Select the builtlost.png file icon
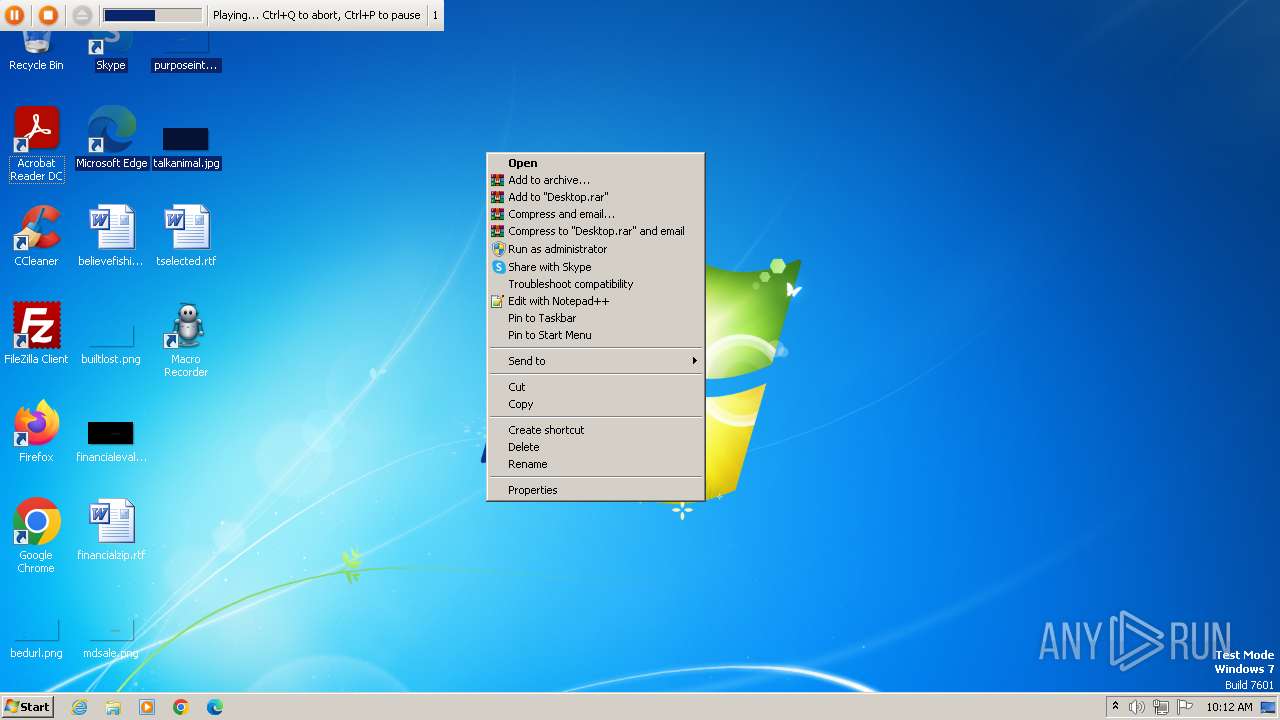Image resolution: width=1280 pixels, height=720 pixels. (111, 344)
